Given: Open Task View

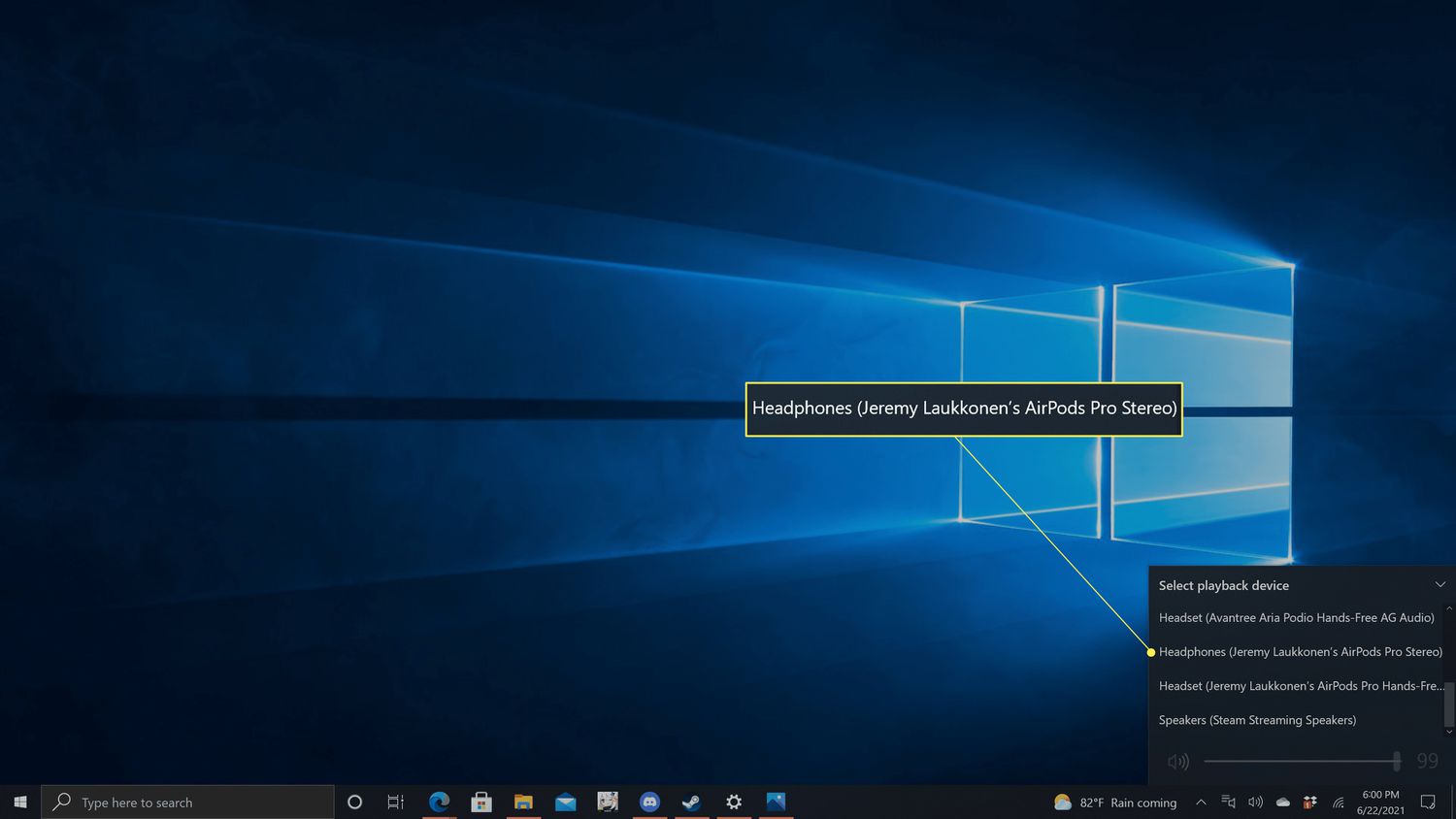Looking at the screenshot, I should (395, 803).
